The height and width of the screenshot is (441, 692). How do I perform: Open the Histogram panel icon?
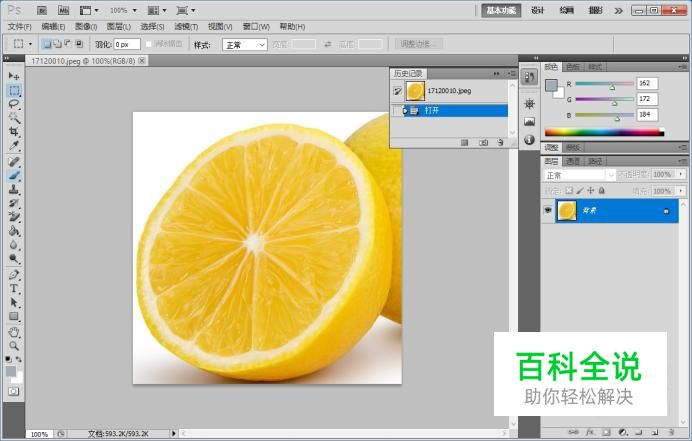pyautogui.click(x=529, y=121)
